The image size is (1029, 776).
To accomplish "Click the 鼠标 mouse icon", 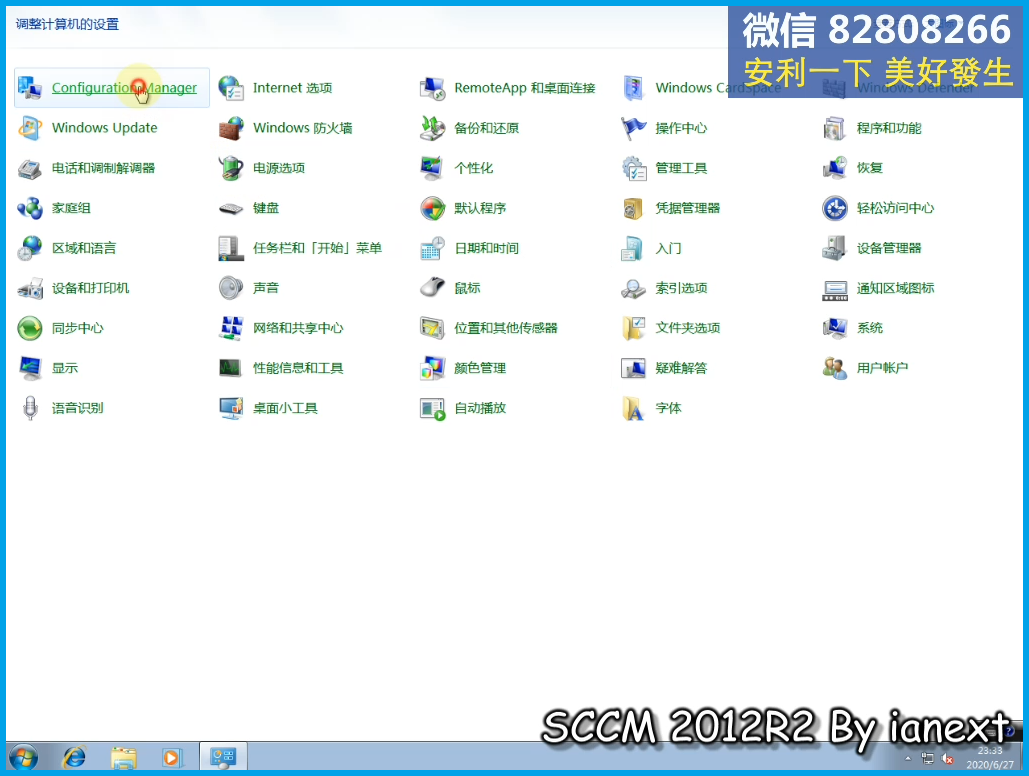I will tap(432, 288).
